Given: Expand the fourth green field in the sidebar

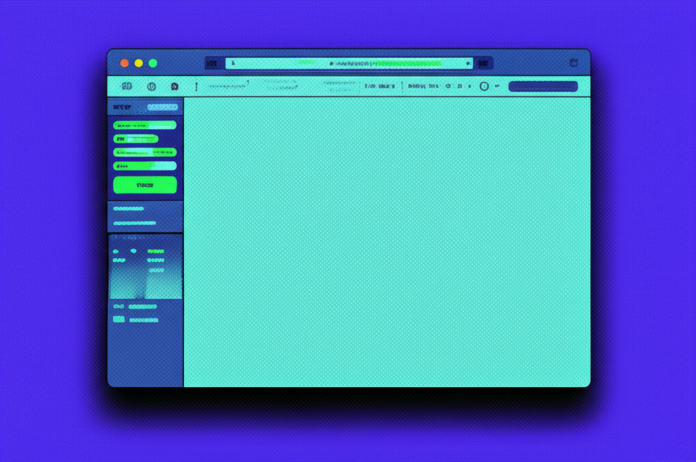Looking at the screenshot, I should coord(145,166).
